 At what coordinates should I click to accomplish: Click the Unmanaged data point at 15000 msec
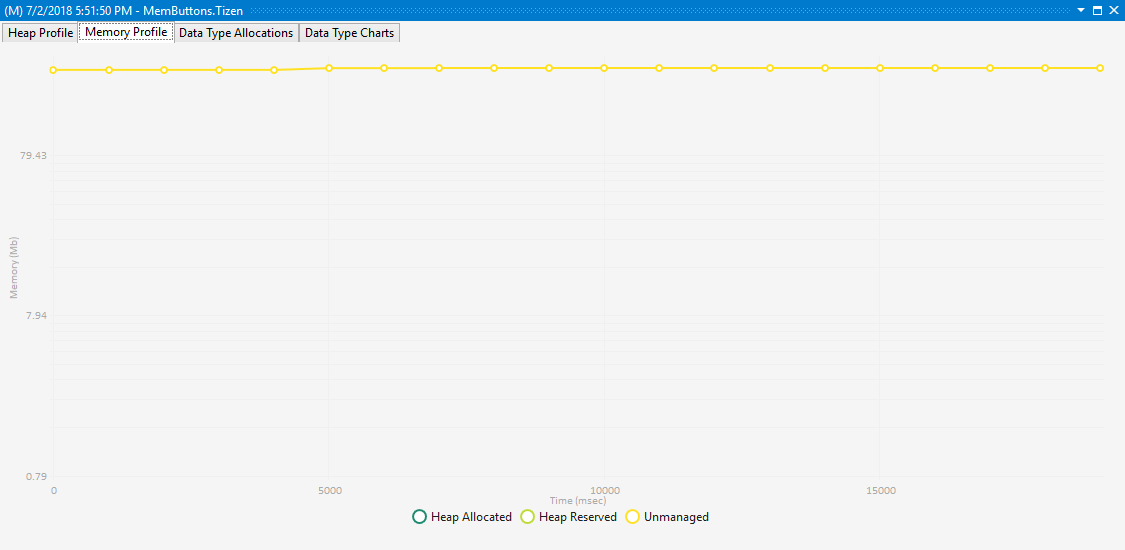pos(880,68)
